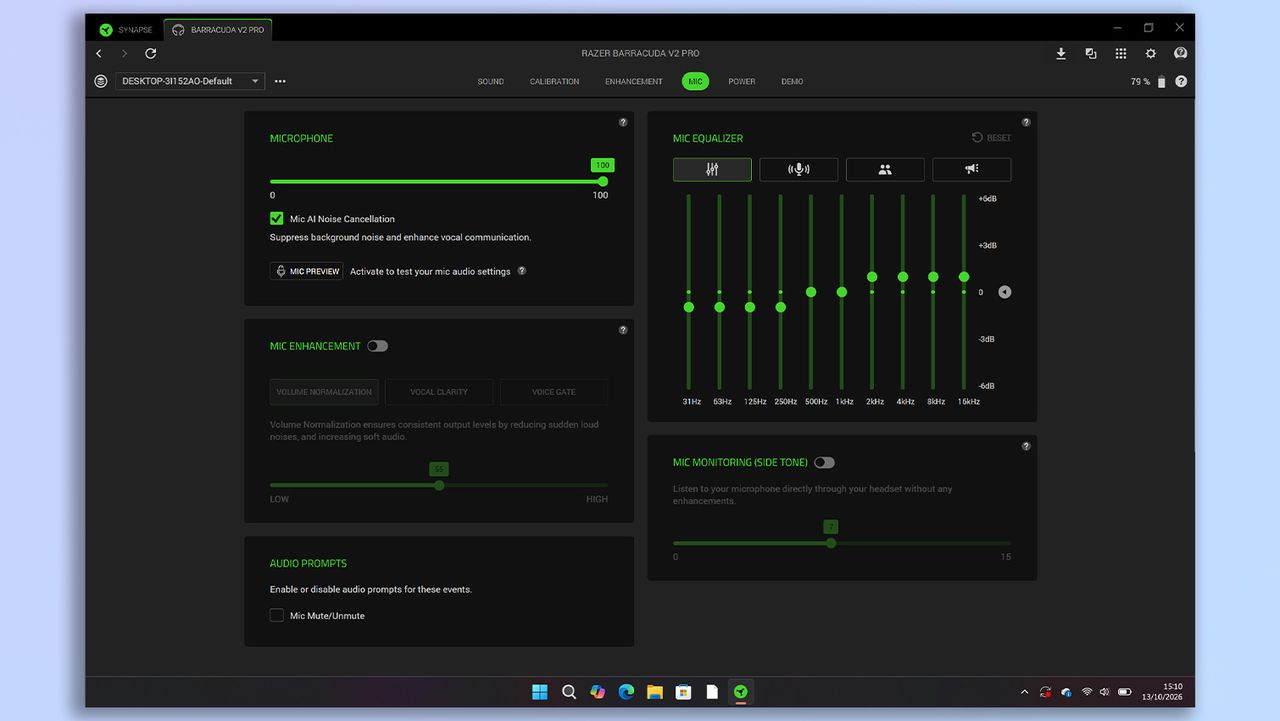
Task: Go to the Enhancement tab
Action: 634,82
